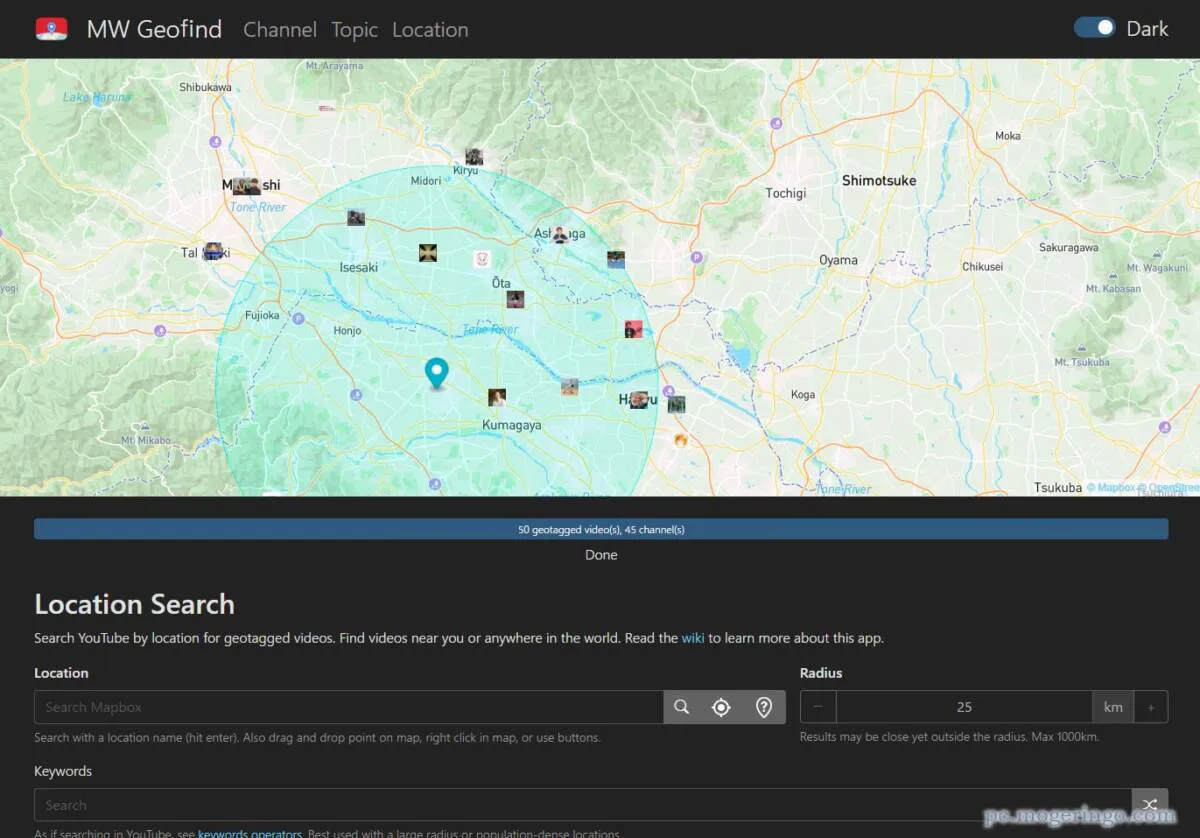Image resolution: width=1200 pixels, height=838 pixels.
Task: Click the Oyama city label on map
Action: tap(838, 260)
